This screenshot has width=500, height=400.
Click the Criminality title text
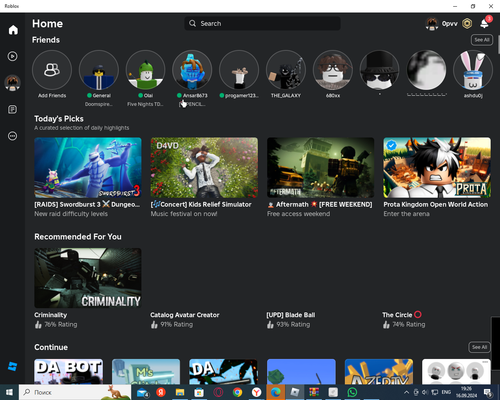(x=51, y=315)
